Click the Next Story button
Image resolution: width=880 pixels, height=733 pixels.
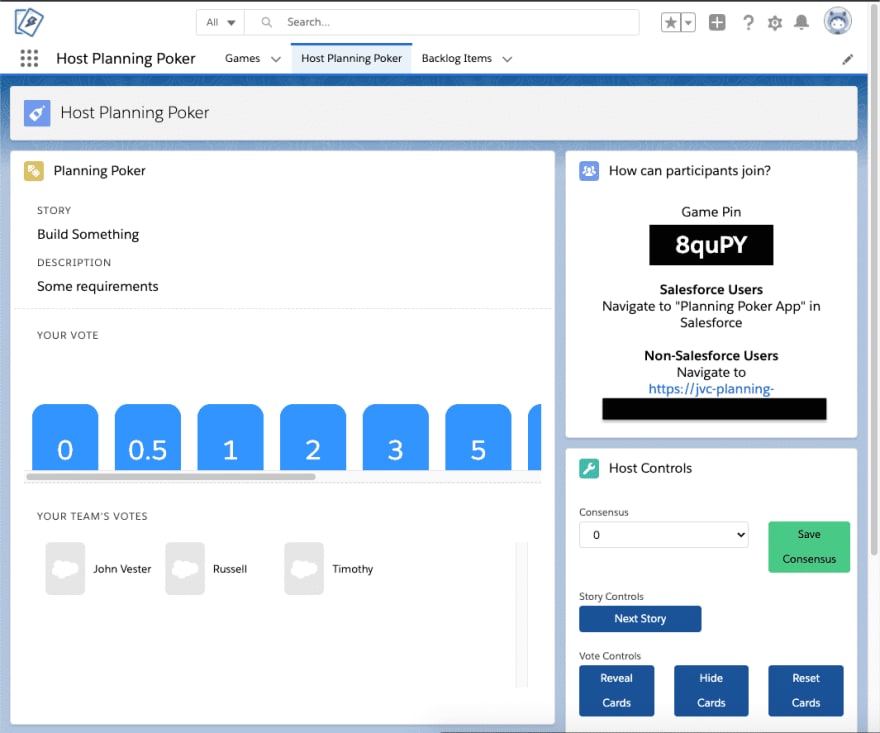[x=640, y=619]
